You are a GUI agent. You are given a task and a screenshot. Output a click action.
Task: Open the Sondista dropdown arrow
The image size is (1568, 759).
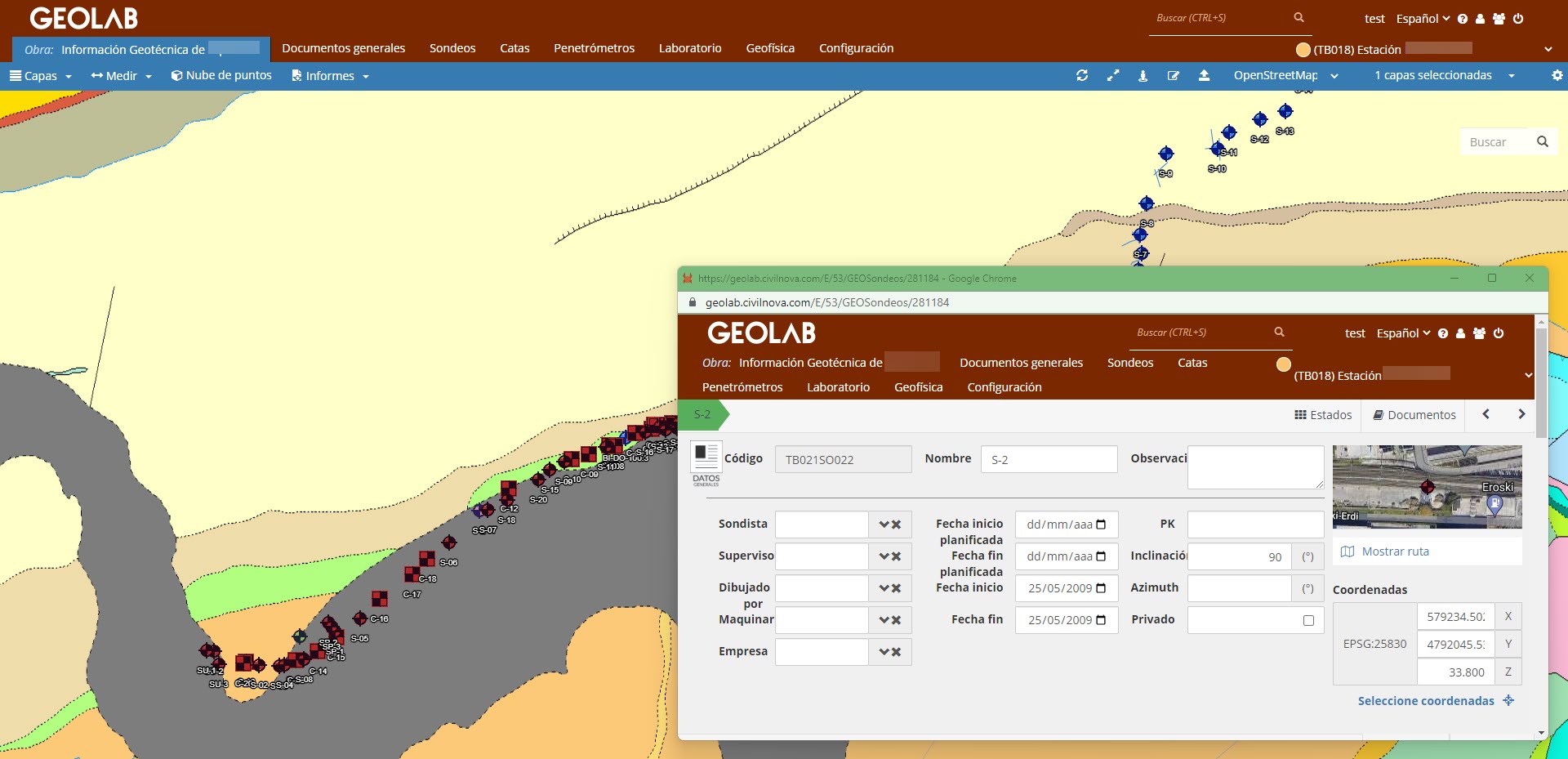(884, 525)
